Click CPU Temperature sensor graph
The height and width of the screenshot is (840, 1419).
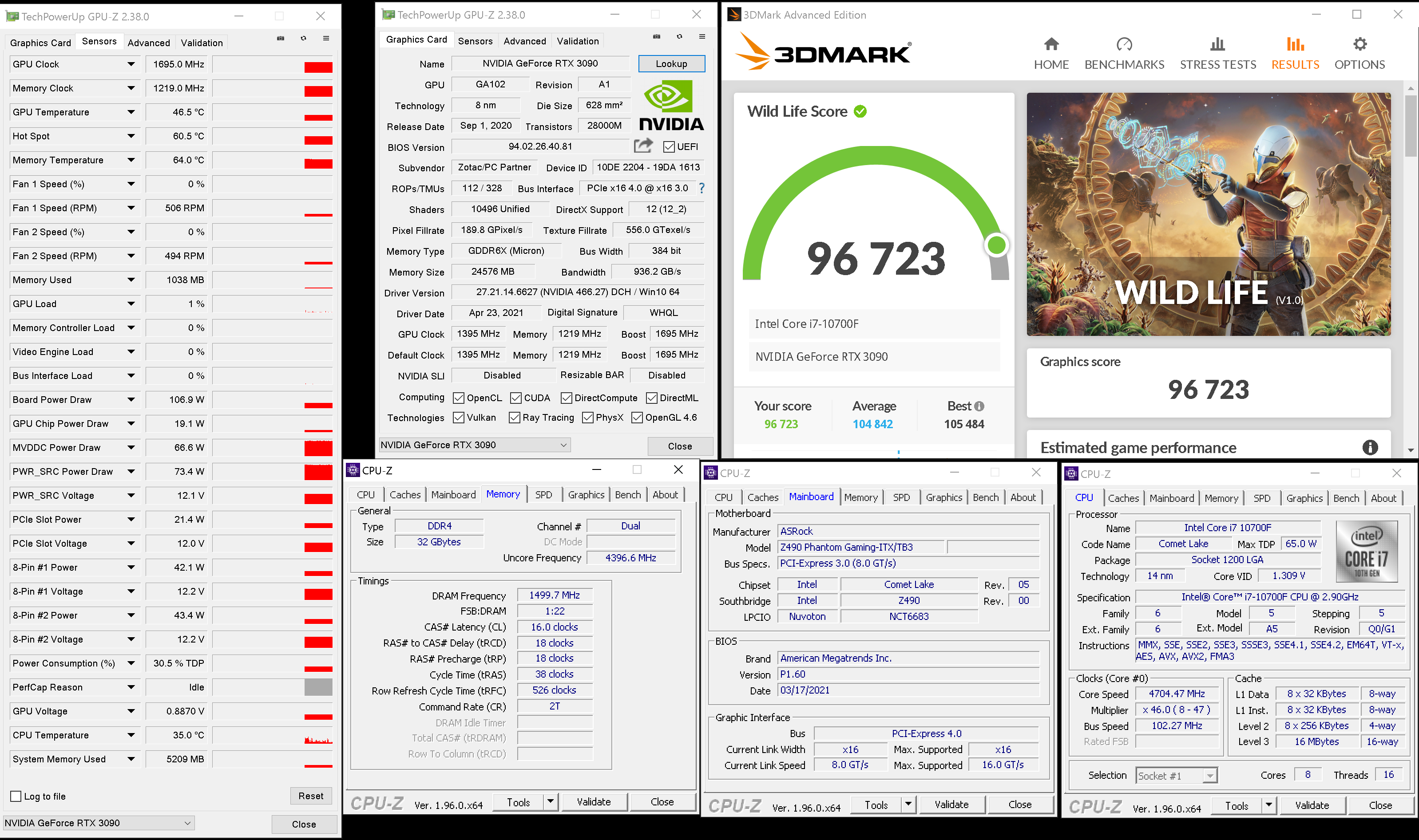click(272, 735)
